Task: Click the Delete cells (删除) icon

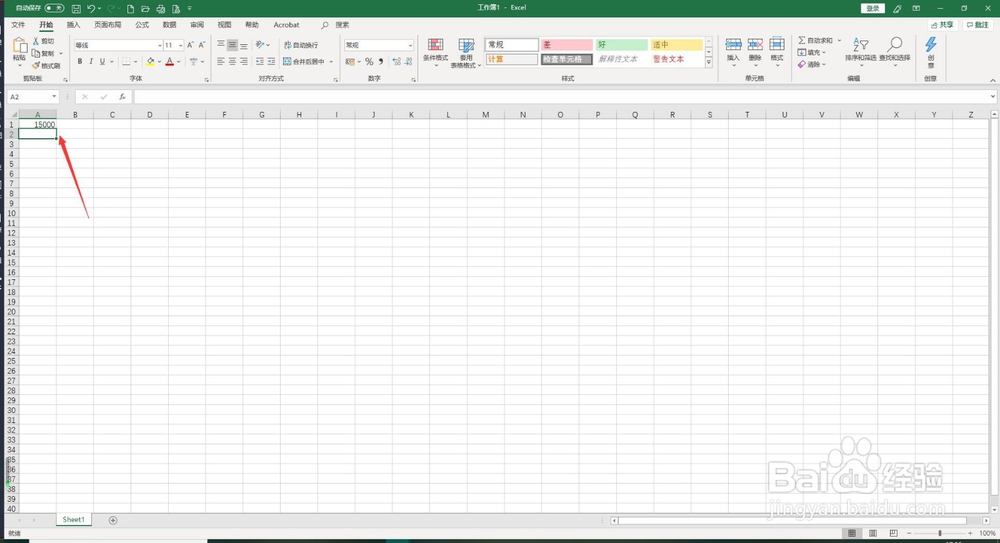Action: click(x=755, y=45)
